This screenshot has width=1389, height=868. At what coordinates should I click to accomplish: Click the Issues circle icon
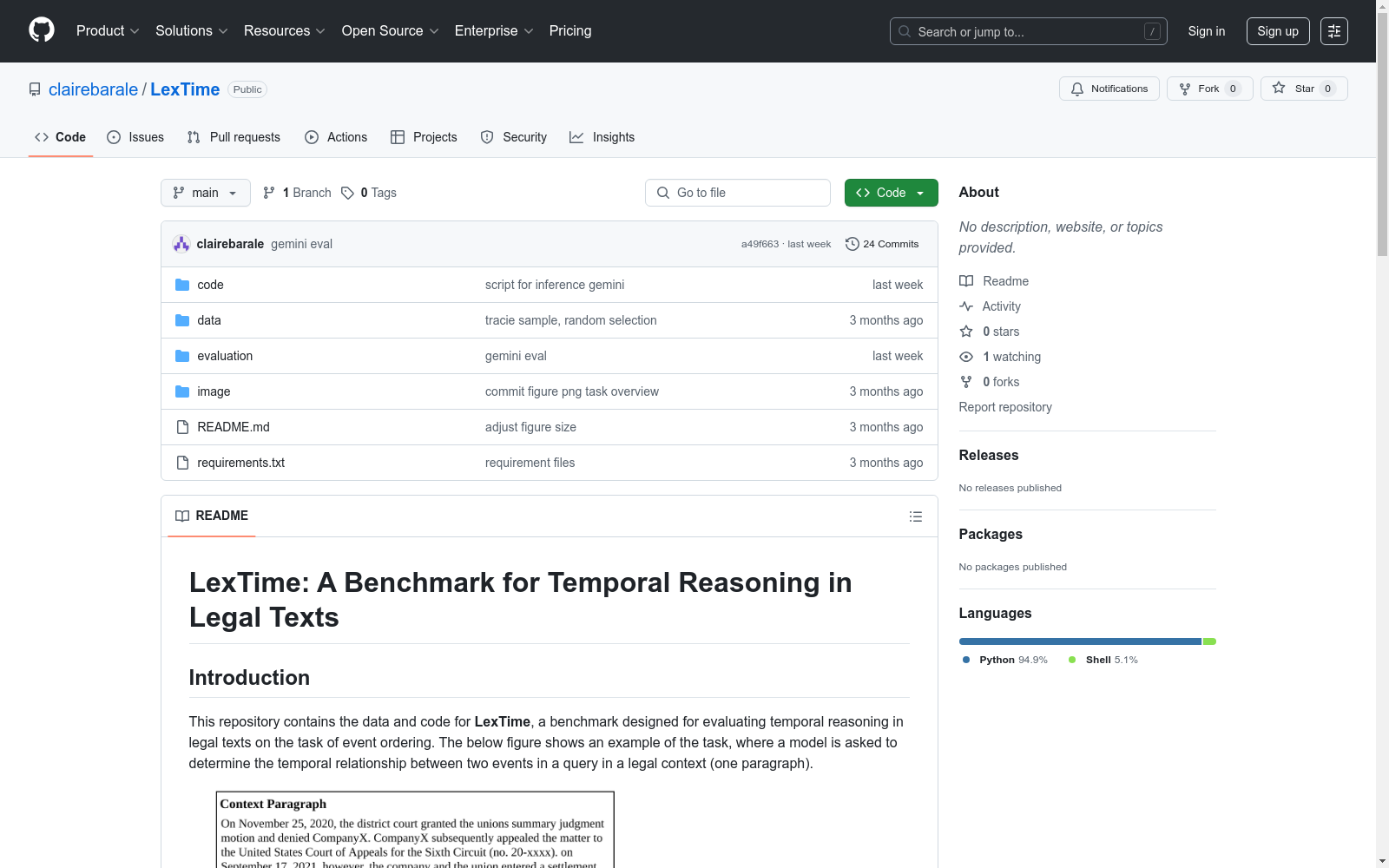[114, 137]
